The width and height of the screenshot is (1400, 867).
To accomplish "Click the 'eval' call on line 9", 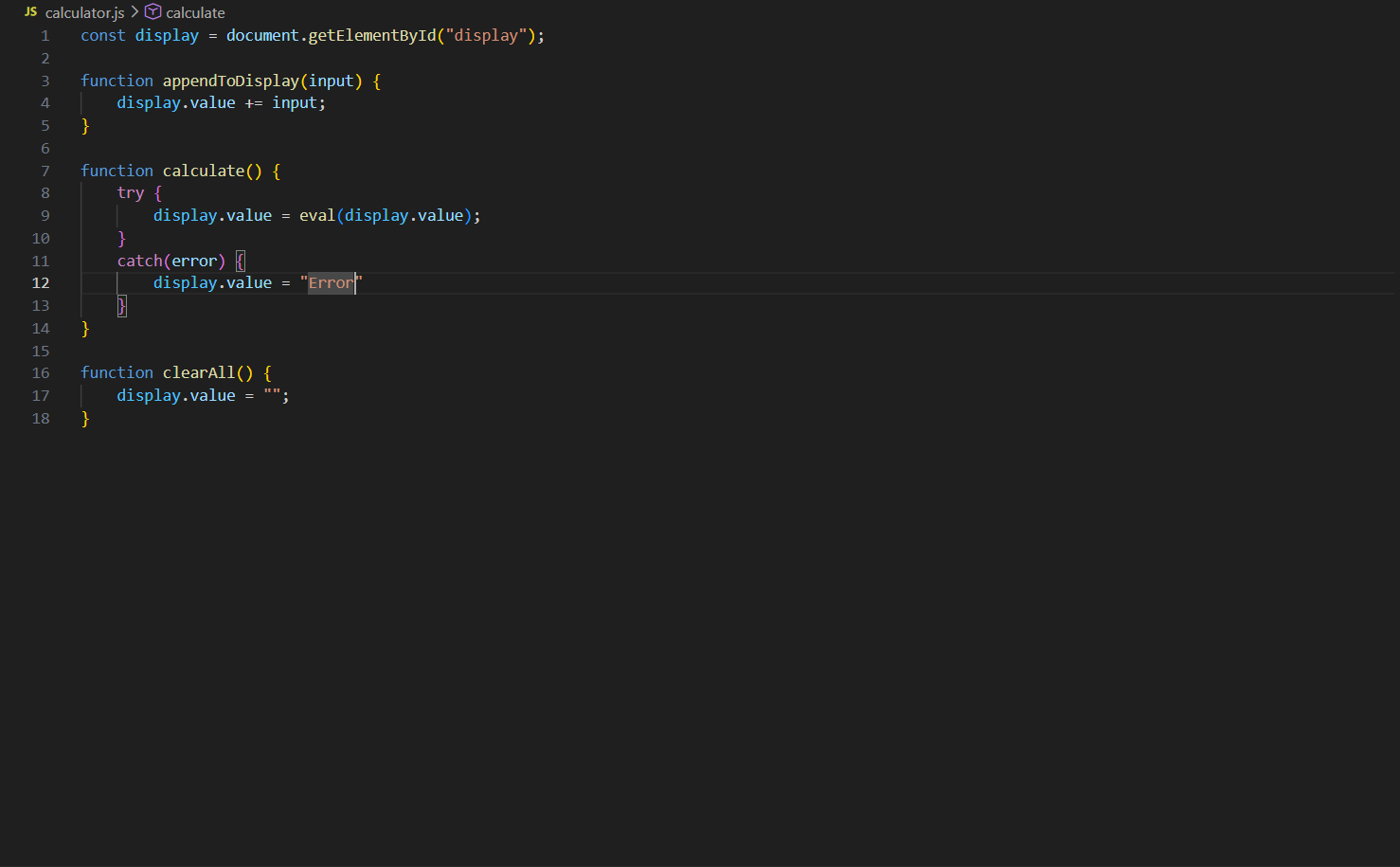I will 317,216.
